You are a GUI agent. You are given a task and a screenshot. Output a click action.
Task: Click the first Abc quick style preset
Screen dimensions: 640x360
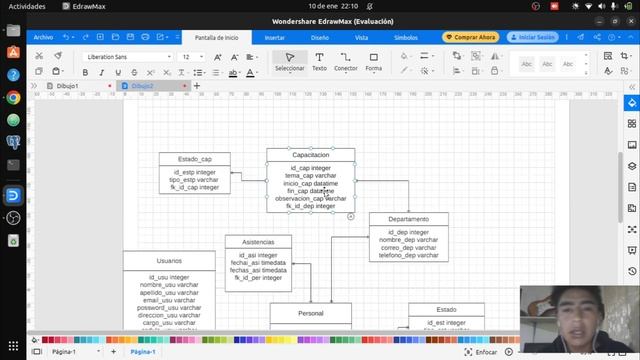point(527,64)
